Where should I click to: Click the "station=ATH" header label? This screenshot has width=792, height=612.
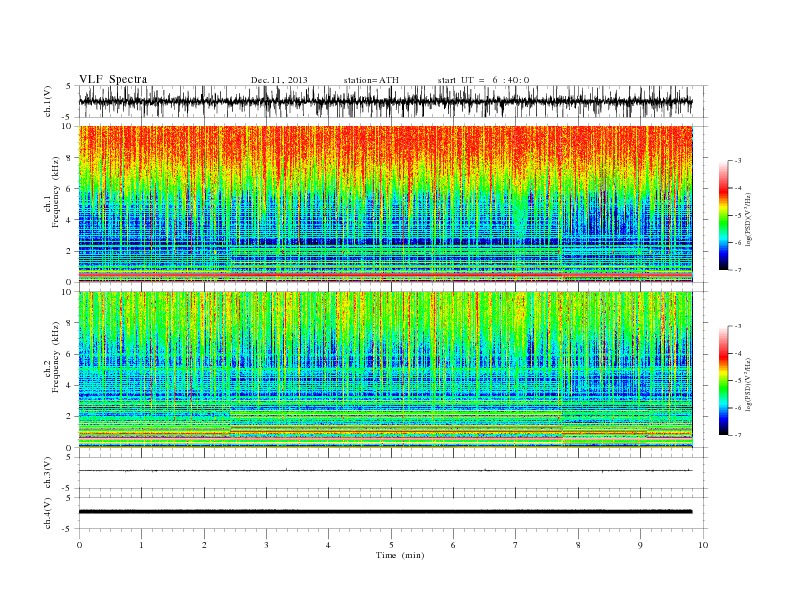coord(371,80)
